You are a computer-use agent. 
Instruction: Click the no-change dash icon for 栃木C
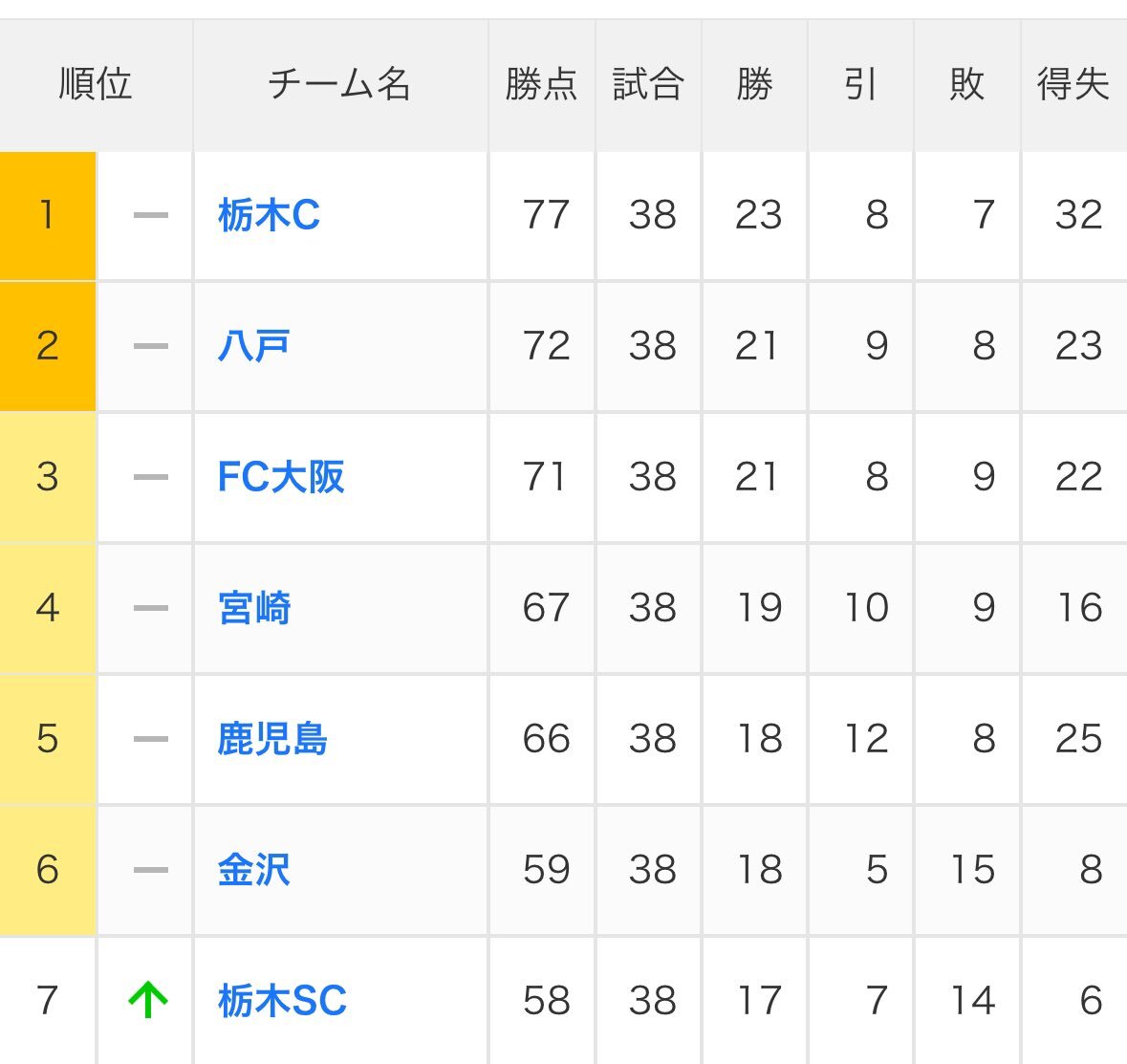coord(150,215)
